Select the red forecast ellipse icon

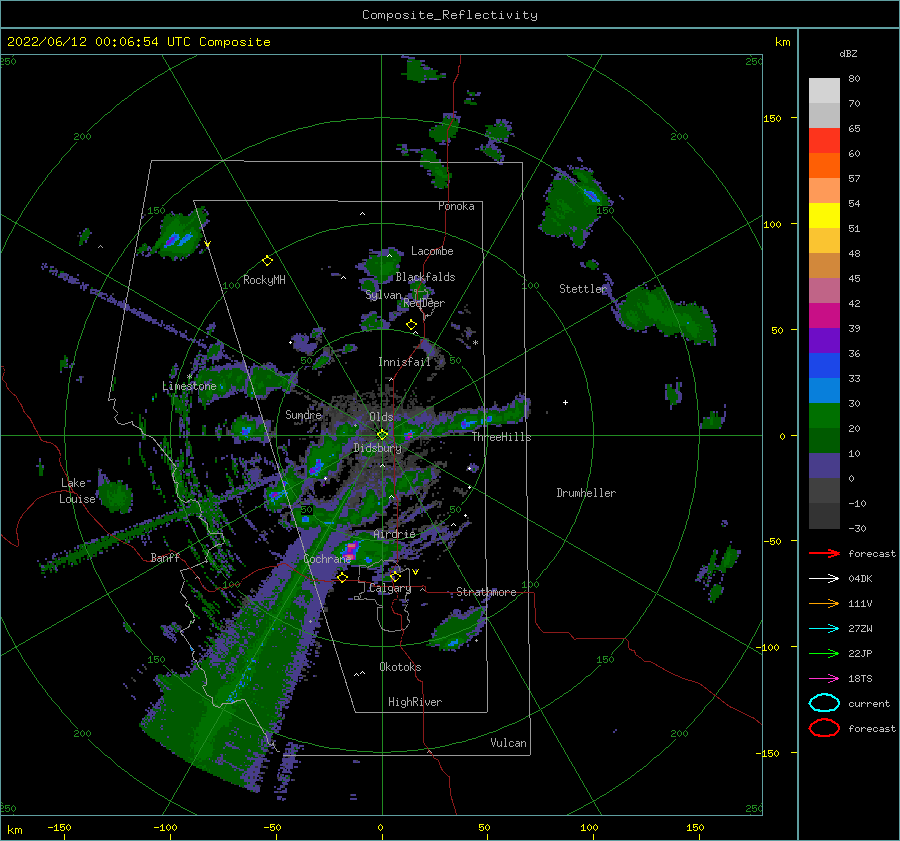(824, 728)
